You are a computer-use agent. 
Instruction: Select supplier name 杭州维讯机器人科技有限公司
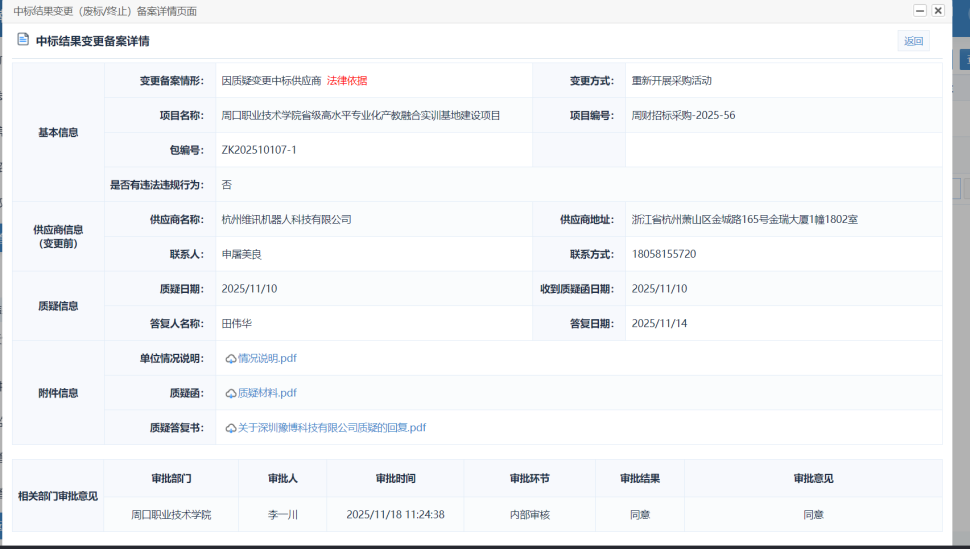(x=286, y=219)
